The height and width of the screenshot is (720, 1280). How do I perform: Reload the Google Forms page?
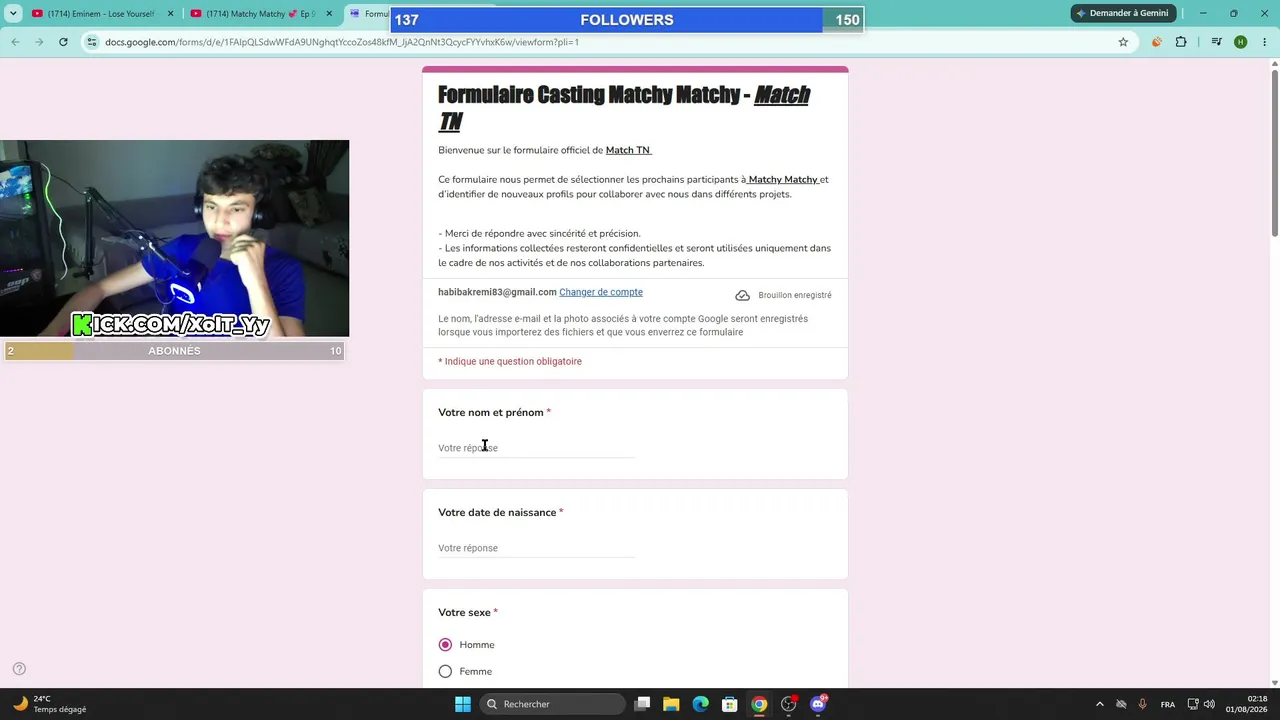point(63,42)
